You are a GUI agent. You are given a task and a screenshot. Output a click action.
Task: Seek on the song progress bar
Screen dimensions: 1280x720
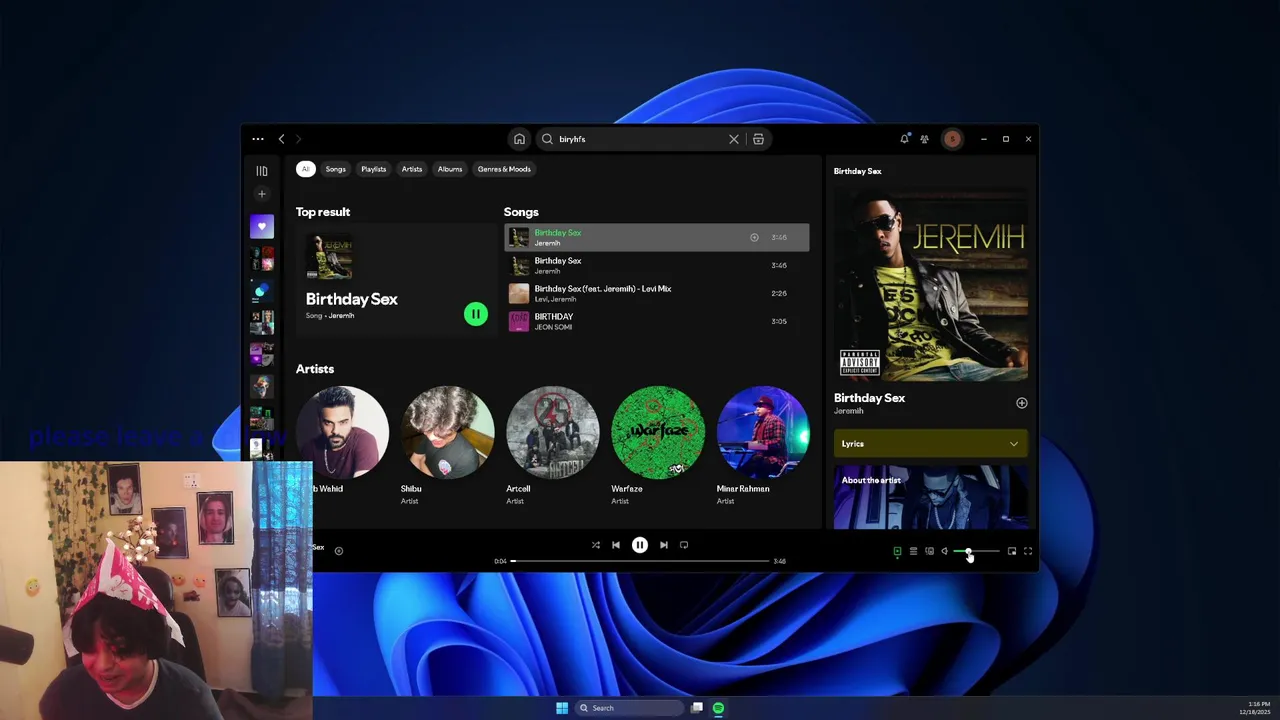click(x=640, y=561)
